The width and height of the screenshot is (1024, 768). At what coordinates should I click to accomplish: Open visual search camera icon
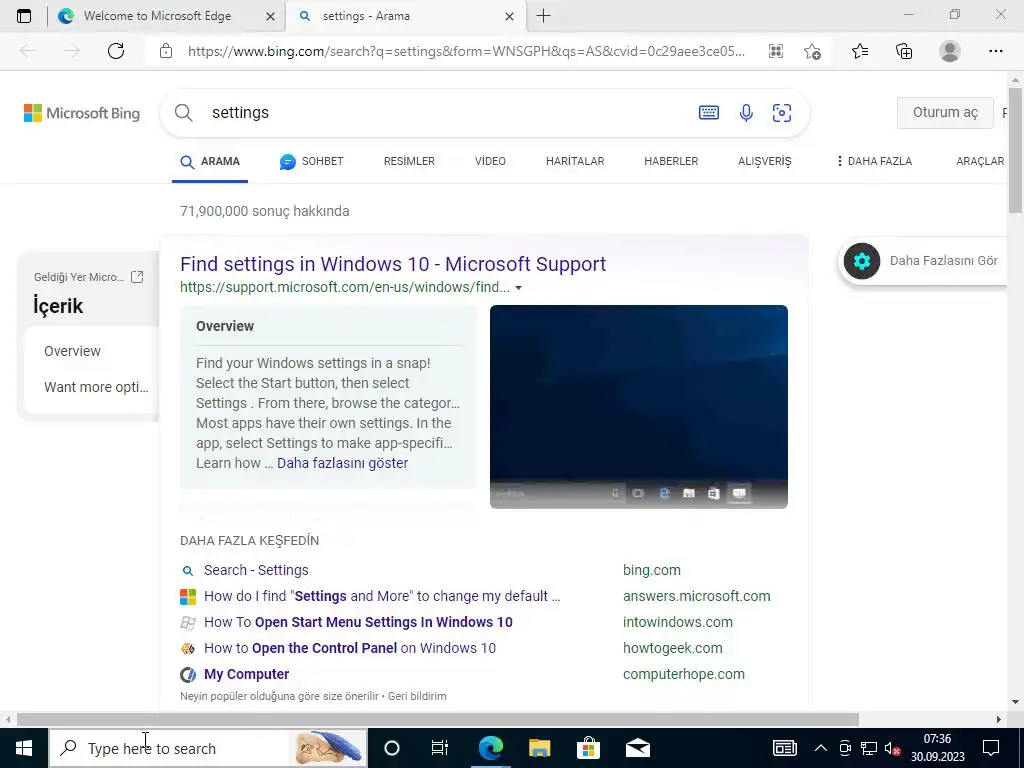point(782,112)
